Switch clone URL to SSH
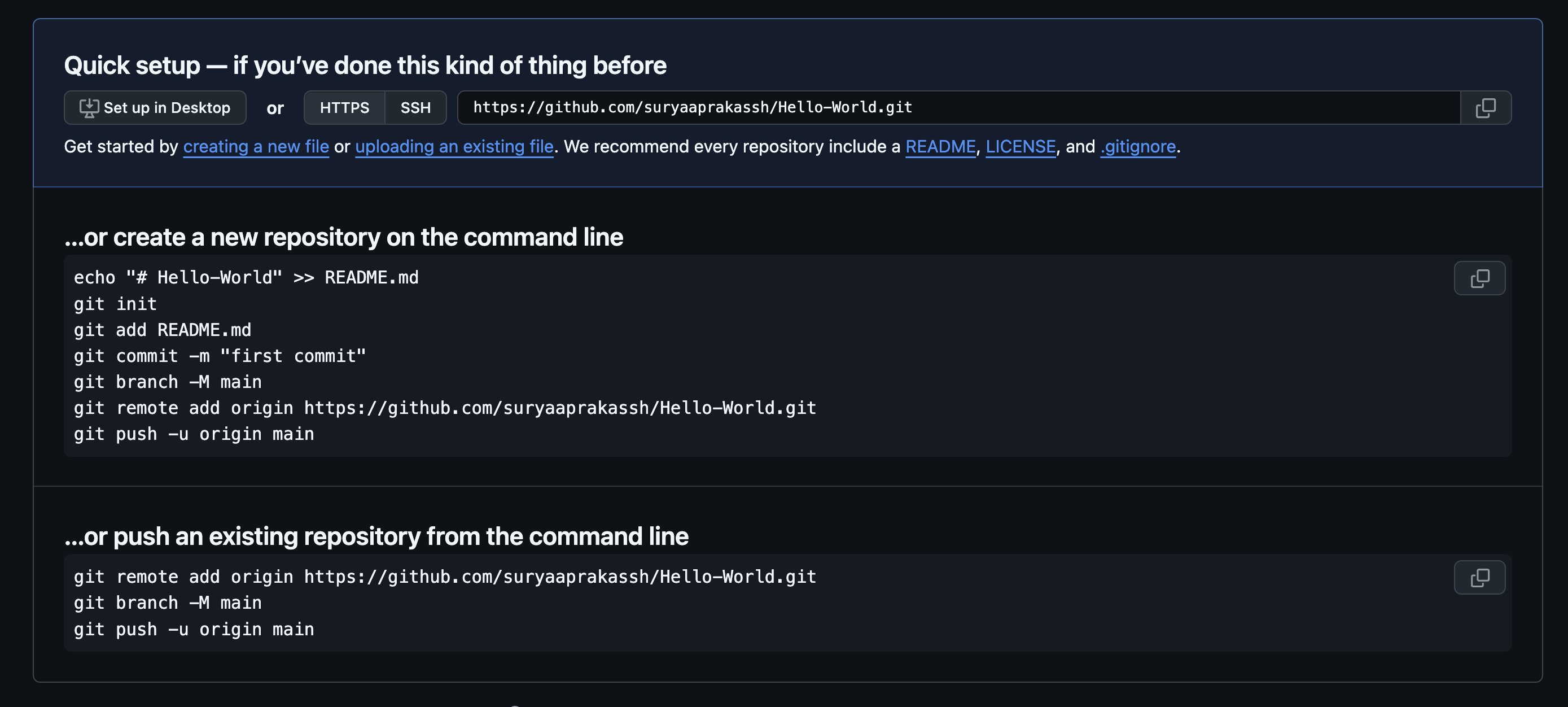The height and width of the screenshot is (707, 1568). tap(416, 108)
